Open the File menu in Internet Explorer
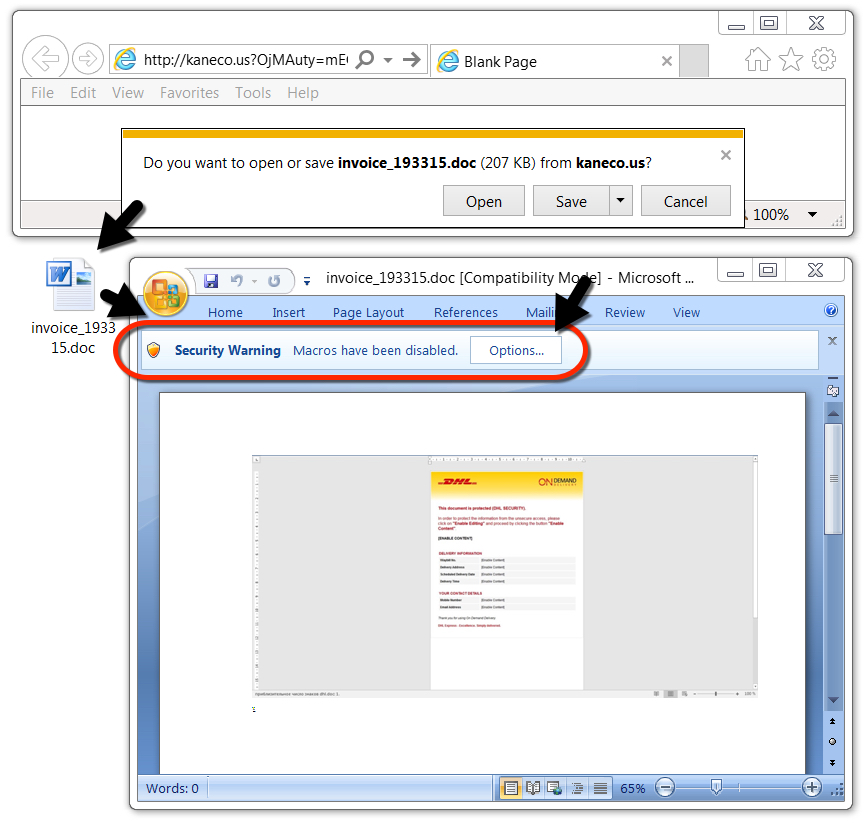The image size is (867, 823). pyautogui.click(x=43, y=92)
